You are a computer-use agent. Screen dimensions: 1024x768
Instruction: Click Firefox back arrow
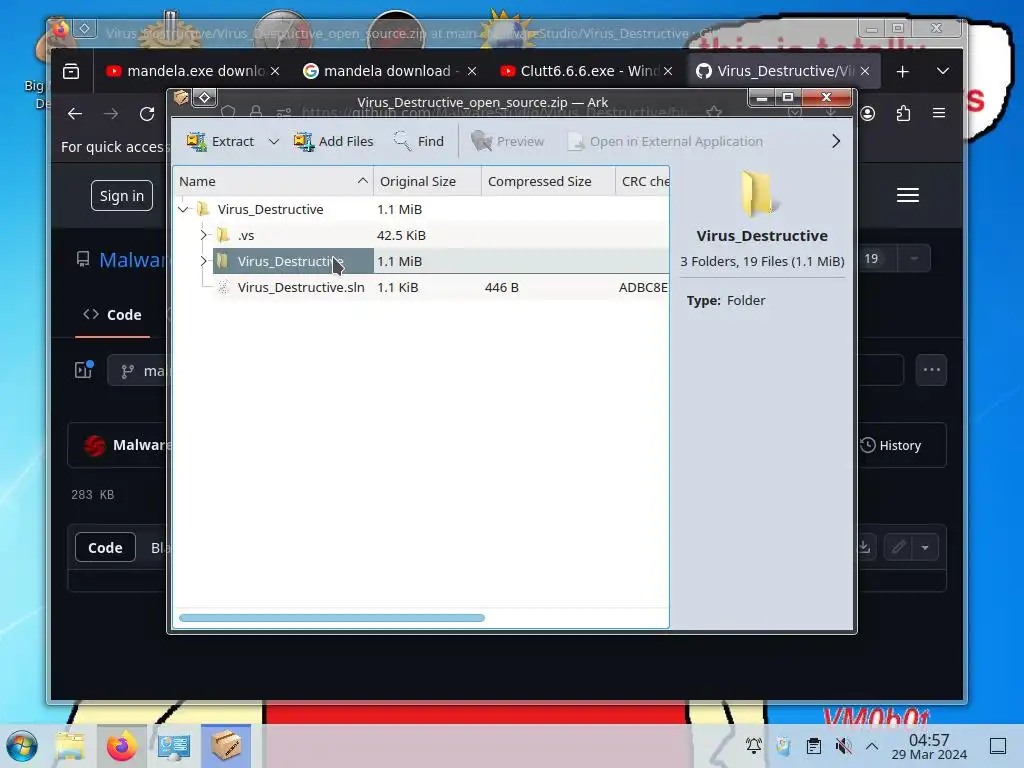(x=75, y=114)
